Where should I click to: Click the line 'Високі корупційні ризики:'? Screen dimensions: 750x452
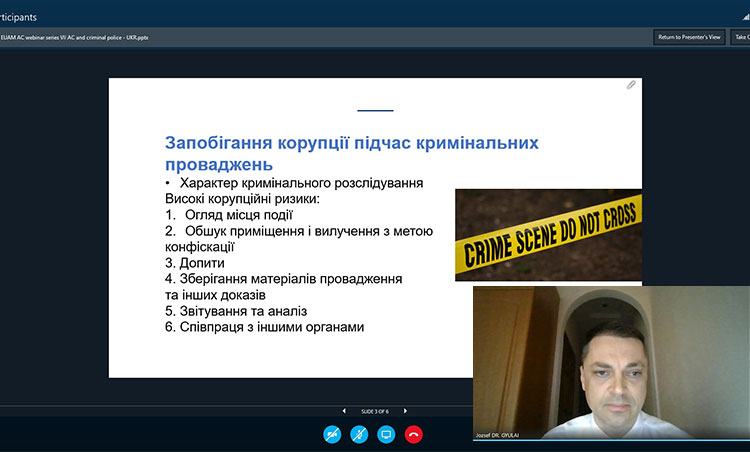(x=243, y=198)
